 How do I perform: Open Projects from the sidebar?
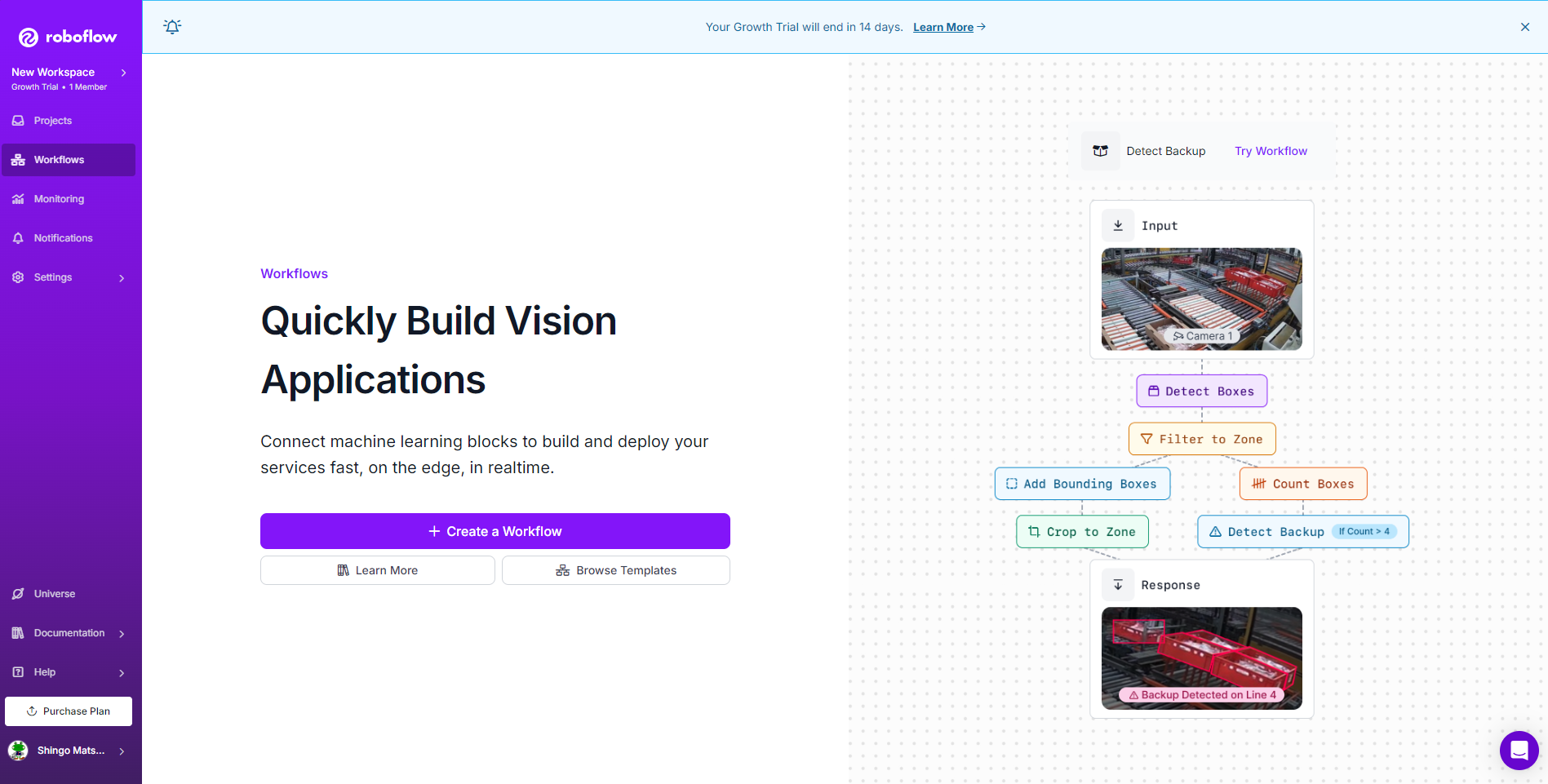(69, 121)
